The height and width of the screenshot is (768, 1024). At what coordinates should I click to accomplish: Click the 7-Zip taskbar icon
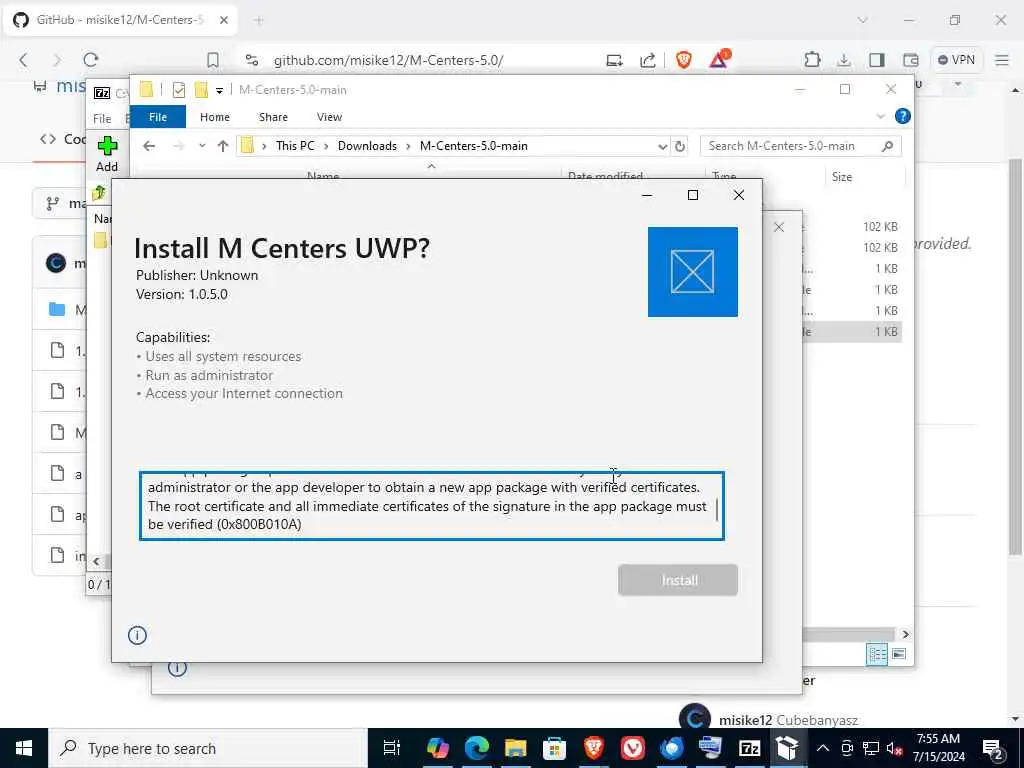(x=749, y=748)
